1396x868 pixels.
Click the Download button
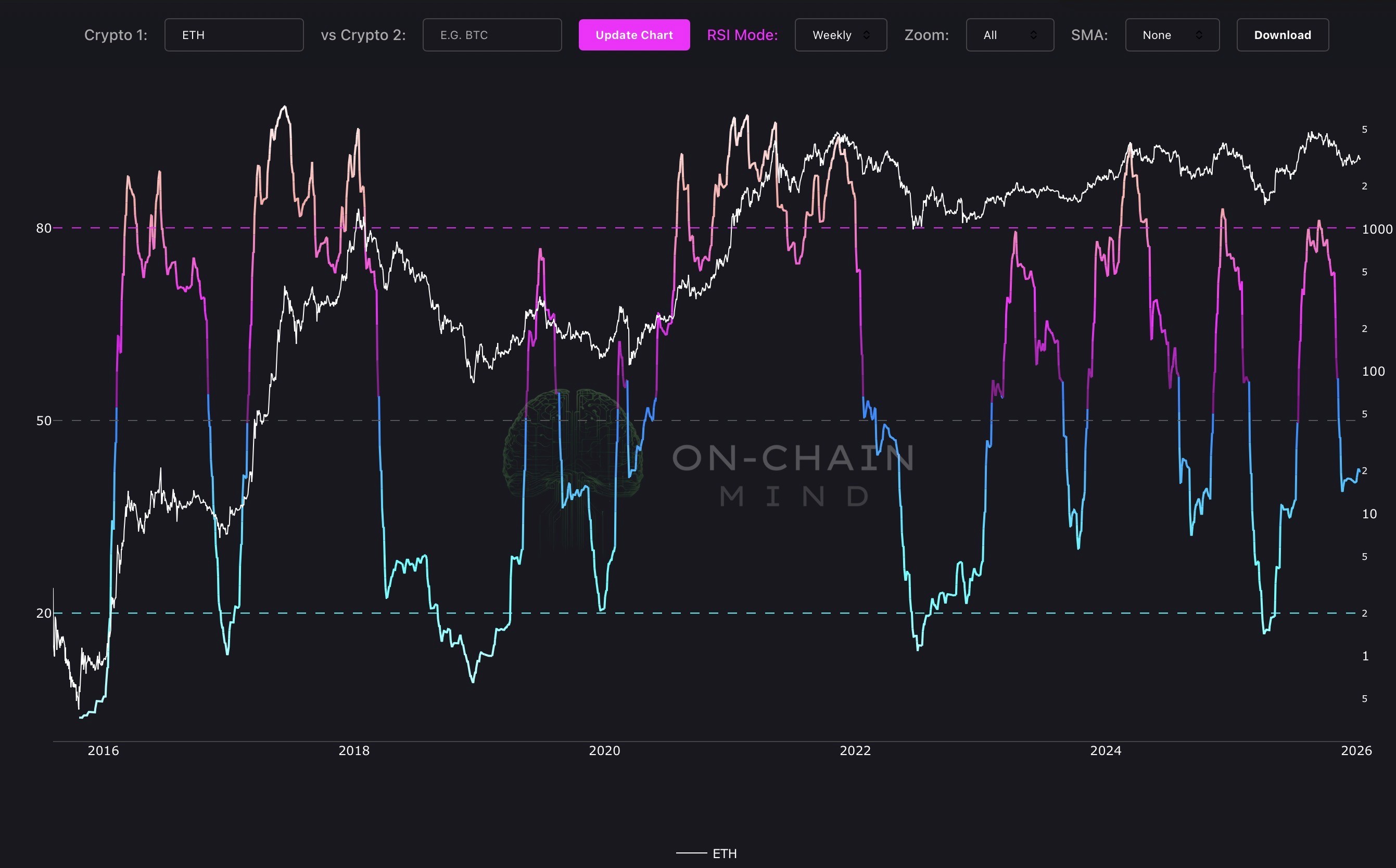tap(1281, 35)
